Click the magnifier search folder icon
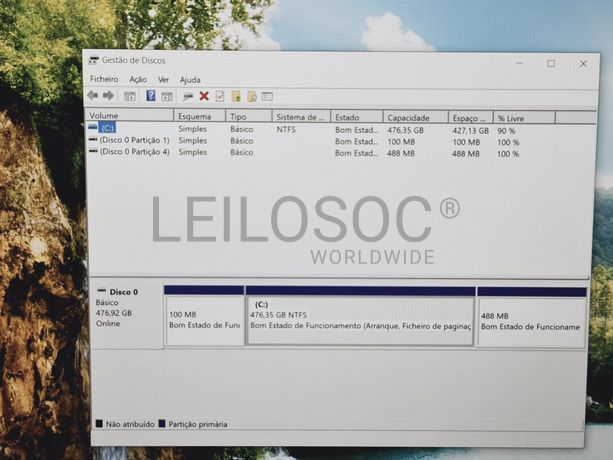 [x=252, y=96]
